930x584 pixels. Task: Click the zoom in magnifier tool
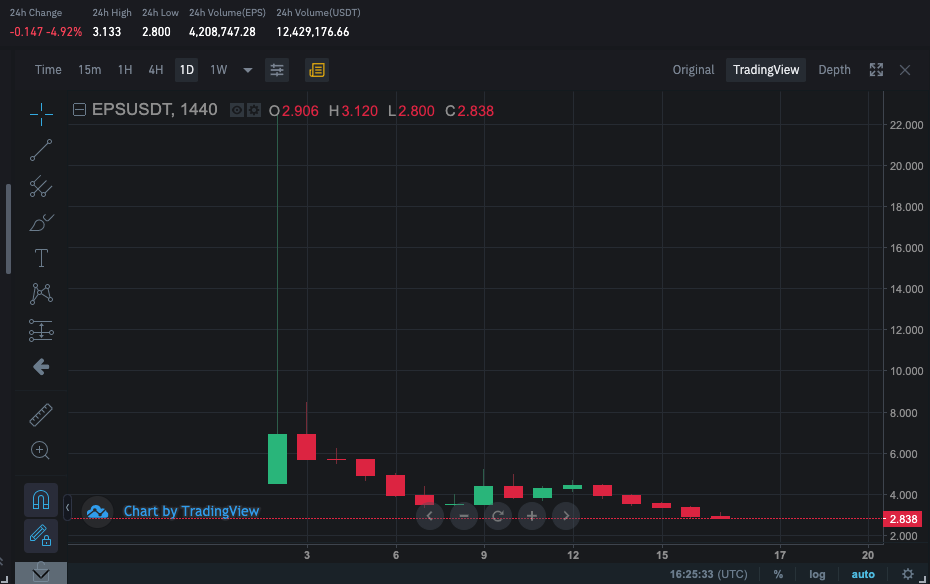tap(40, 451)
